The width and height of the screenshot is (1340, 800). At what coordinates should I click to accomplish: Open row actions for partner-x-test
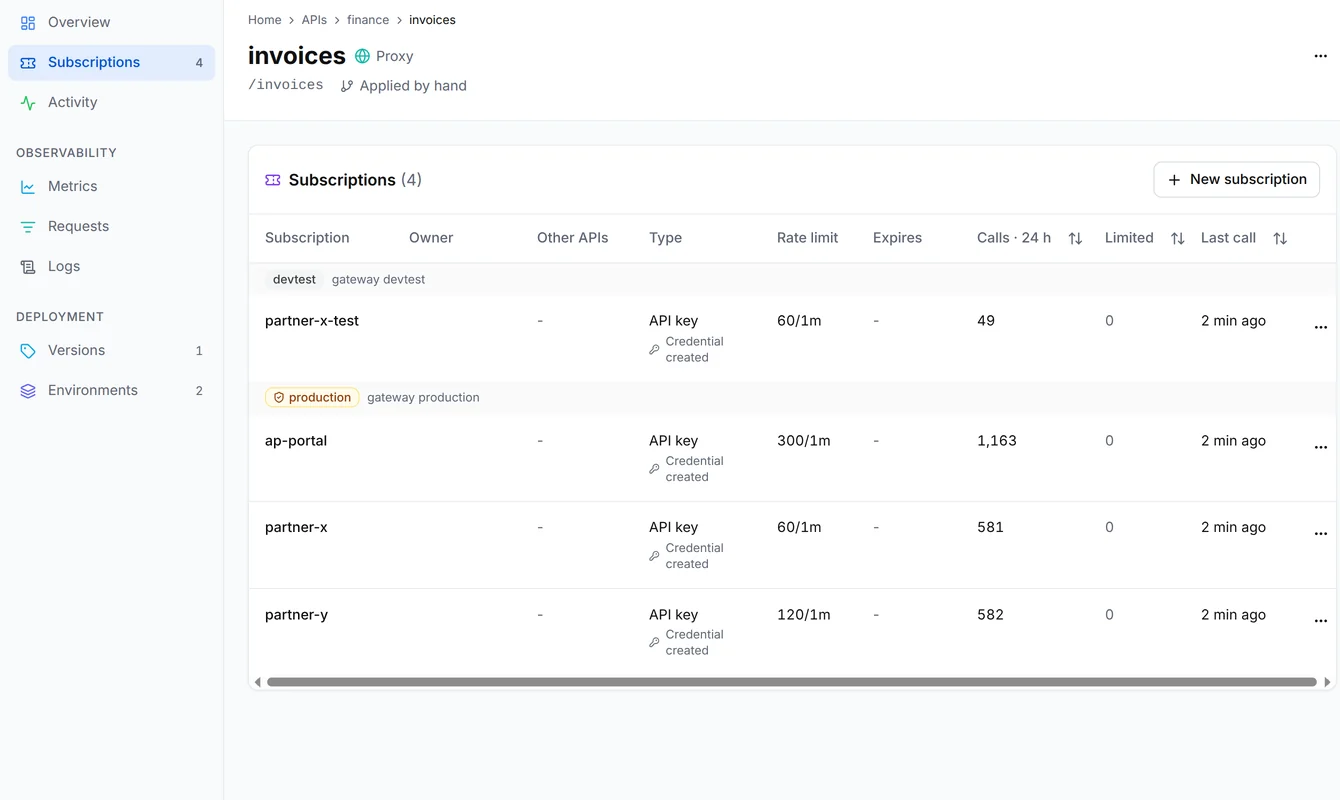[1320, 327]
